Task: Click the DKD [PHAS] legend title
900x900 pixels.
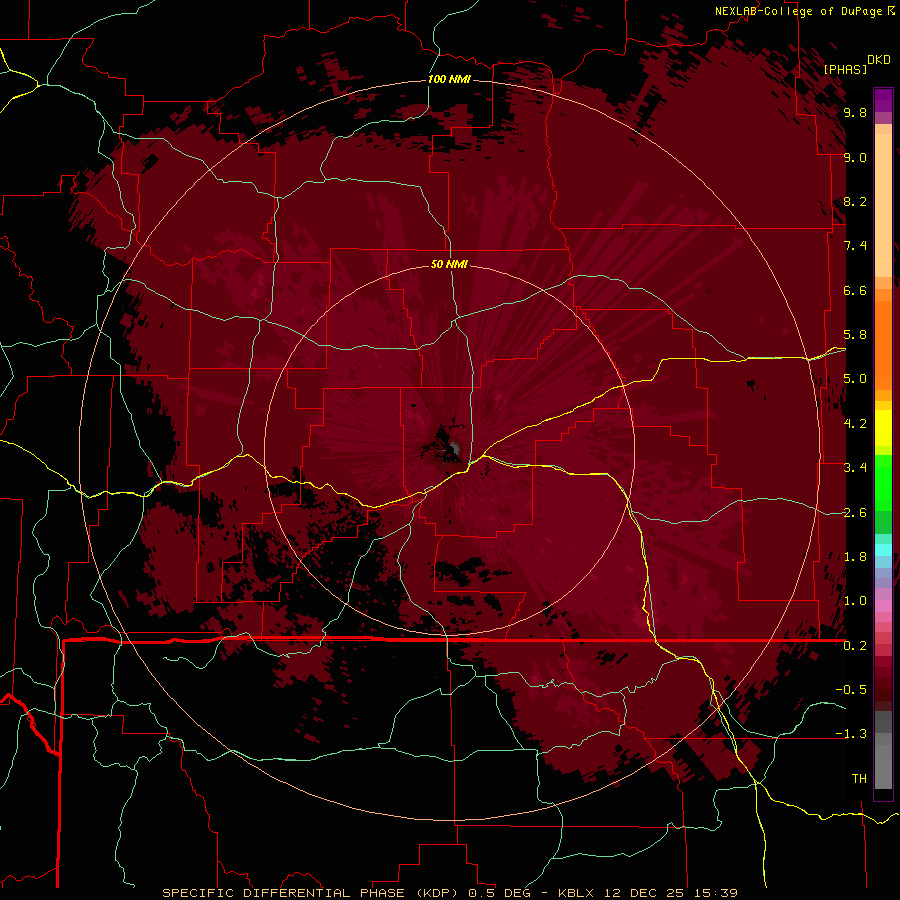Action: click(856, 64)
